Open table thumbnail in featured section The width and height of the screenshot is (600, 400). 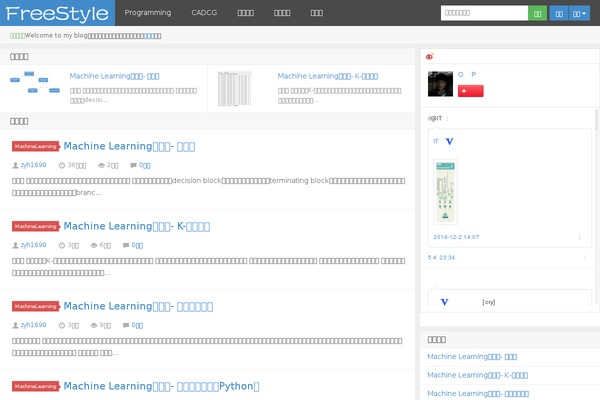click(x=235, y=88)
